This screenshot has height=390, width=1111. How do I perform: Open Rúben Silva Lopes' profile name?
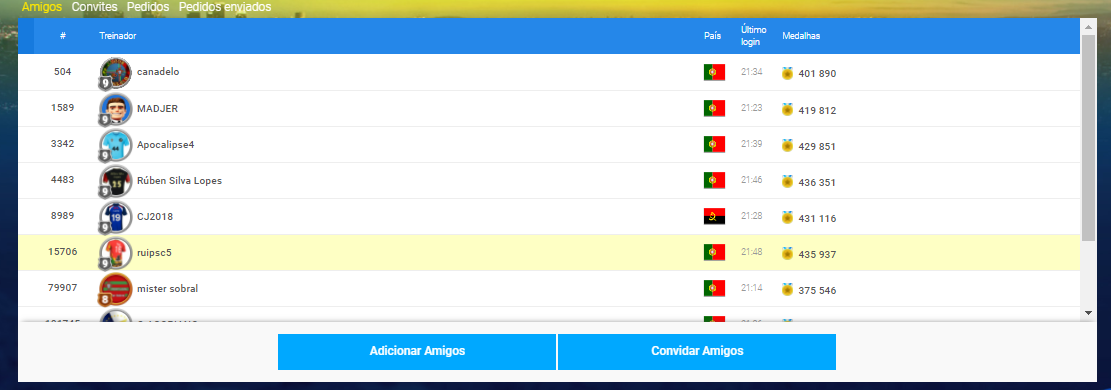[x=179, y=181]
